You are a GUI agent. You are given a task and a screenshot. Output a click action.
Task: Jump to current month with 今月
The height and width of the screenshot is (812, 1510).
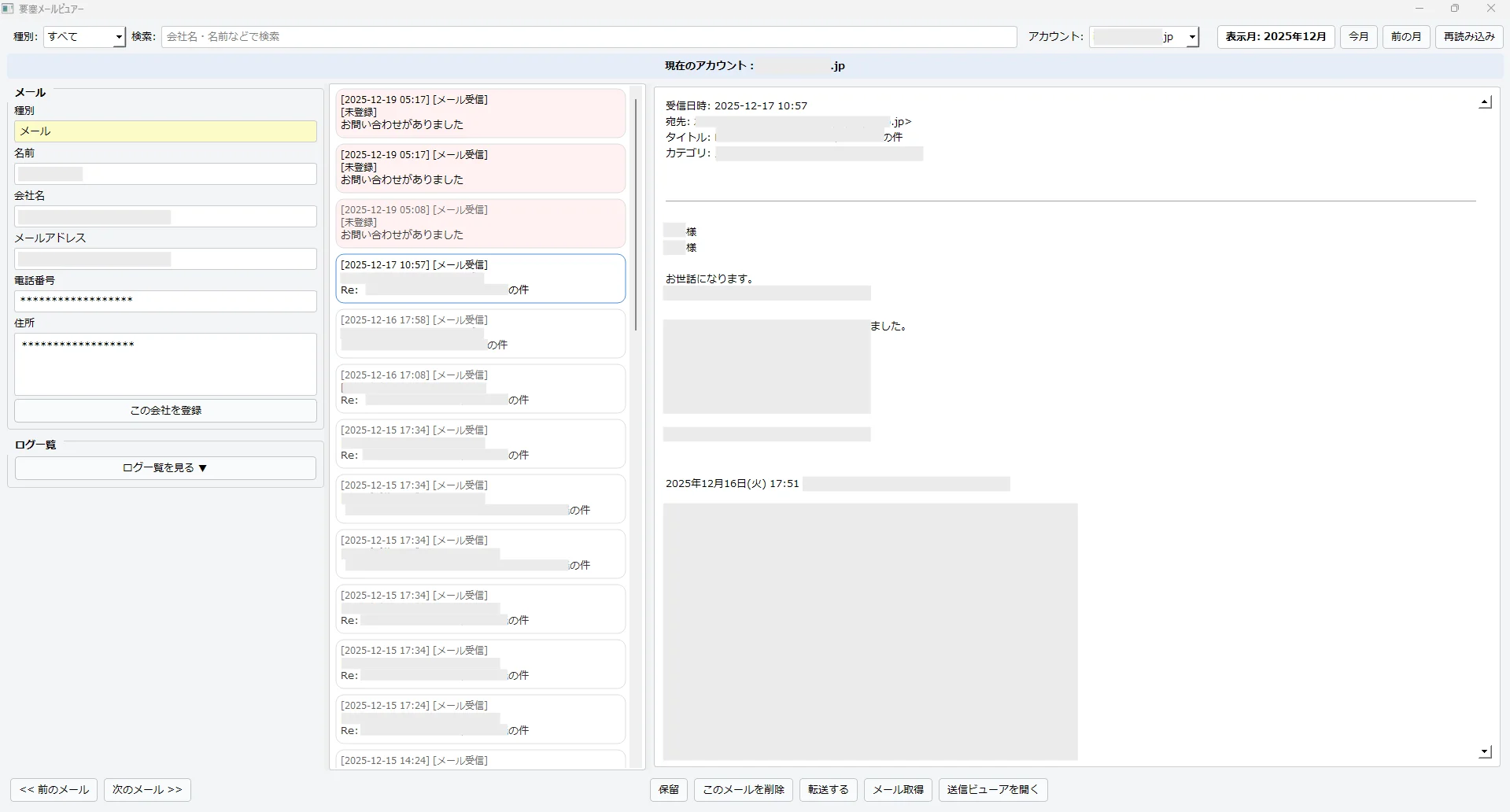pyautogui.click(x=1358, y=37)
